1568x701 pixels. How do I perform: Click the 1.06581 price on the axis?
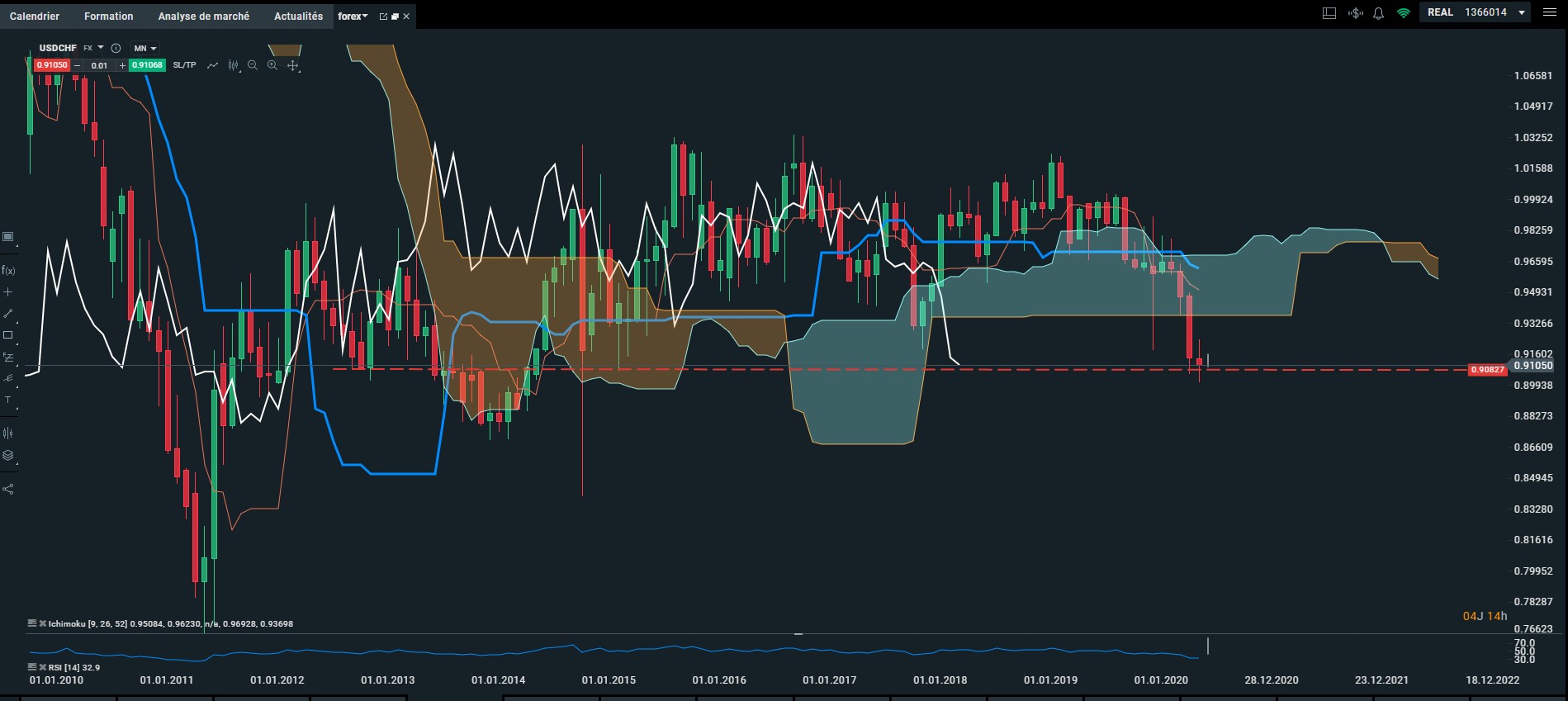(x=1533, y=75)
